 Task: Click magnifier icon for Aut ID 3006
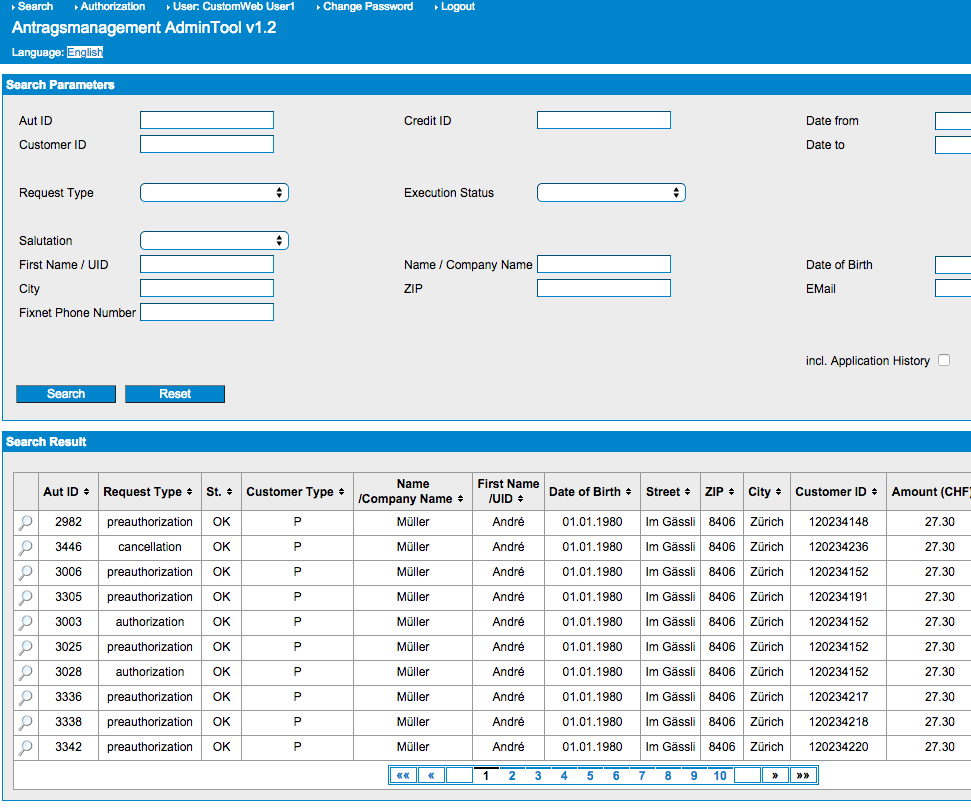point(26,572)
